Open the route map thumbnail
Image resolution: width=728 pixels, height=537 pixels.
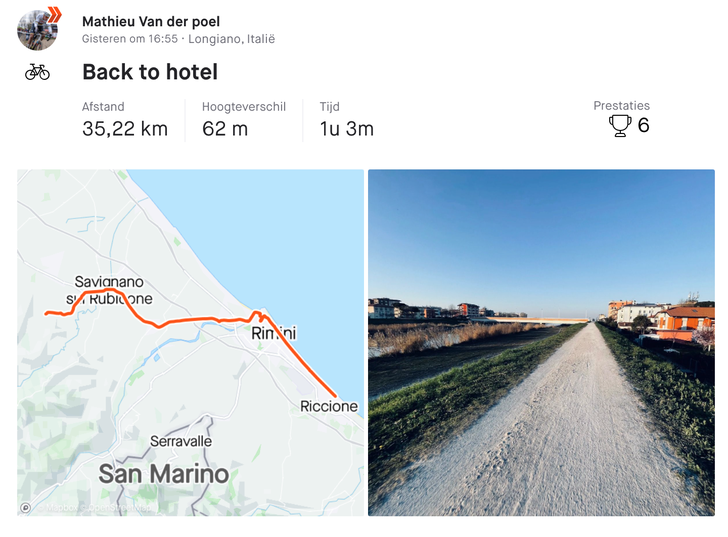click(190, 342)
